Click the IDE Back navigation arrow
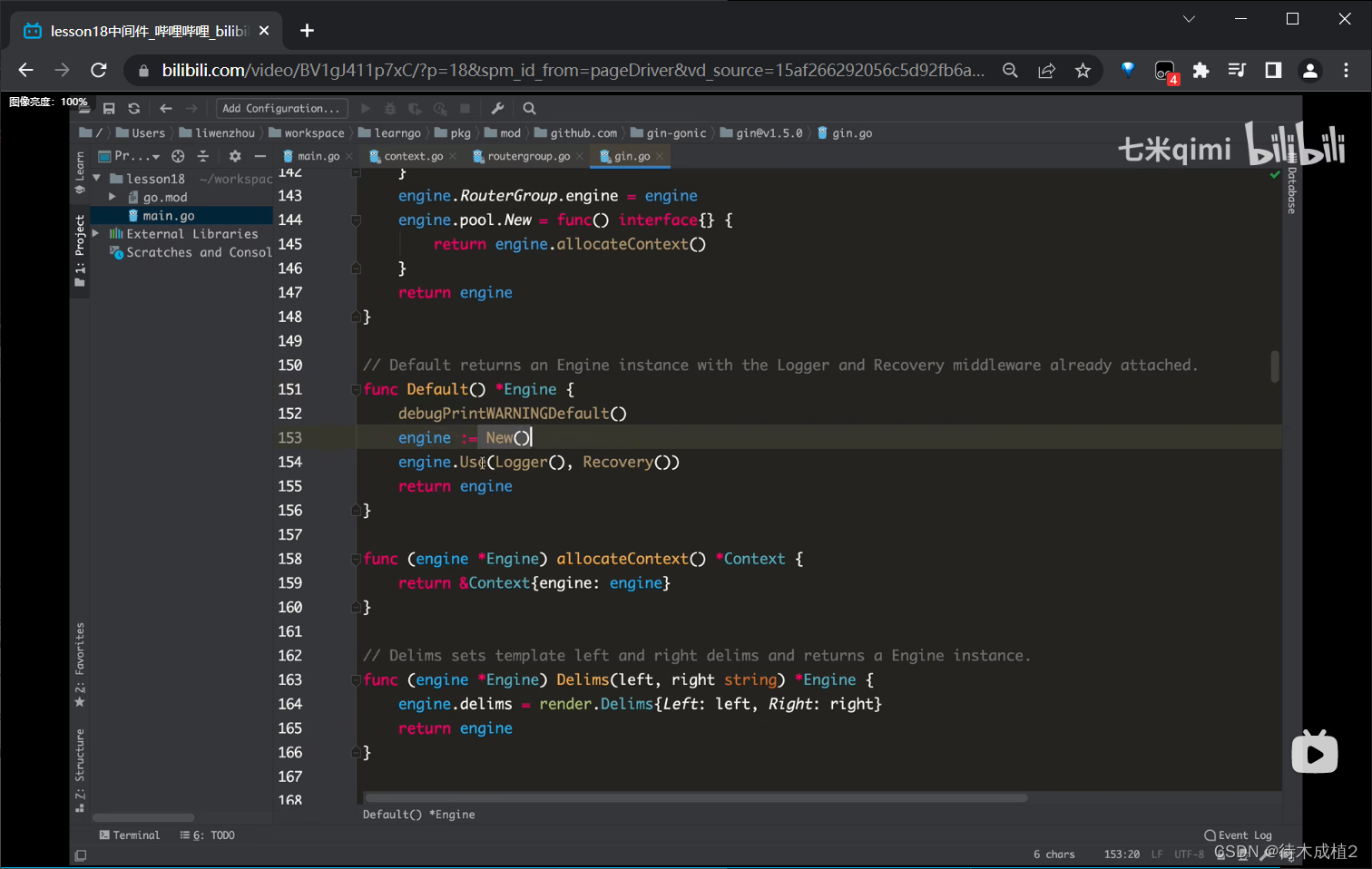 (x=165, y=109)
